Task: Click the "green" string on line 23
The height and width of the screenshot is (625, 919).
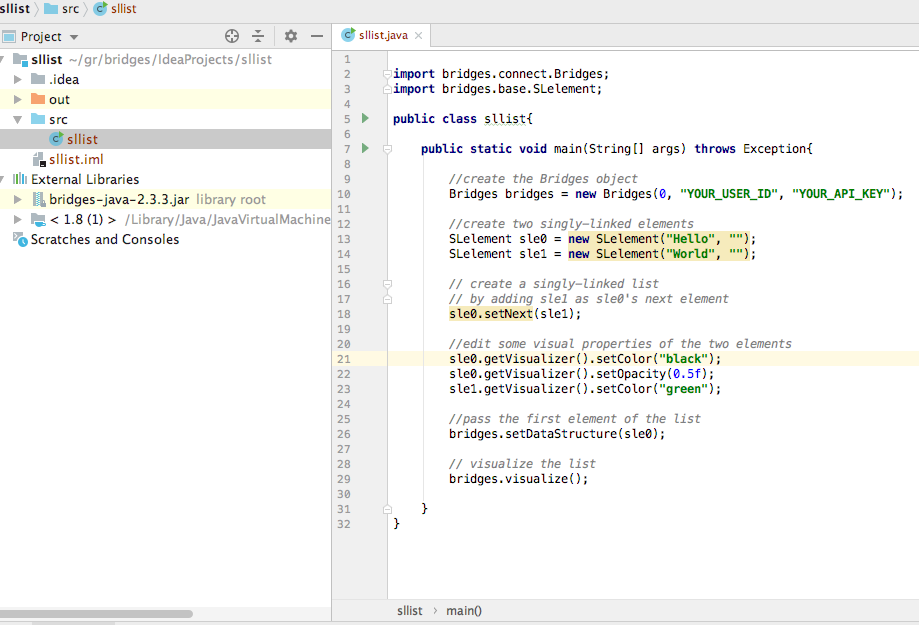Action: tap(683, 389)
